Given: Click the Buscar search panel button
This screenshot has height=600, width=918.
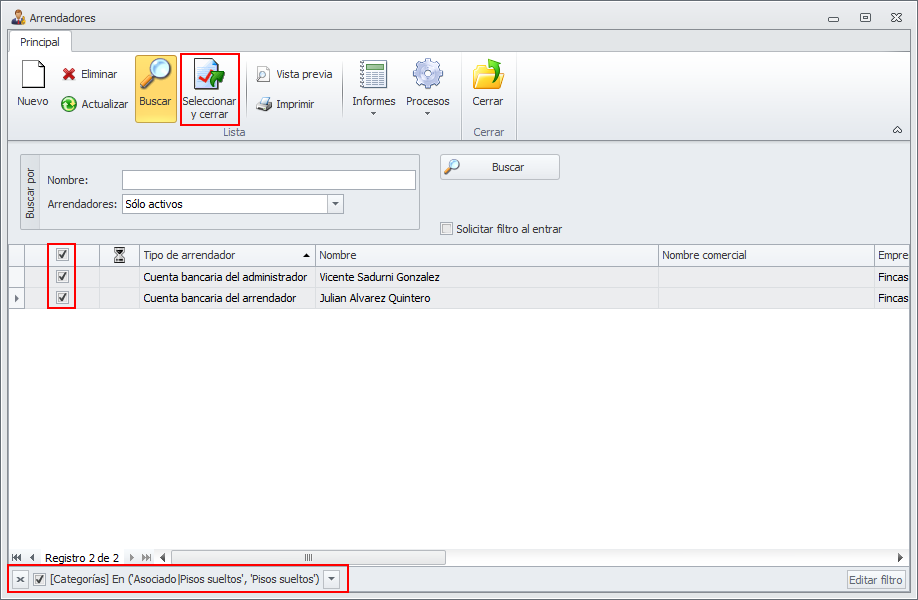Looking at the screenshot, I should (x=499, y=167).
